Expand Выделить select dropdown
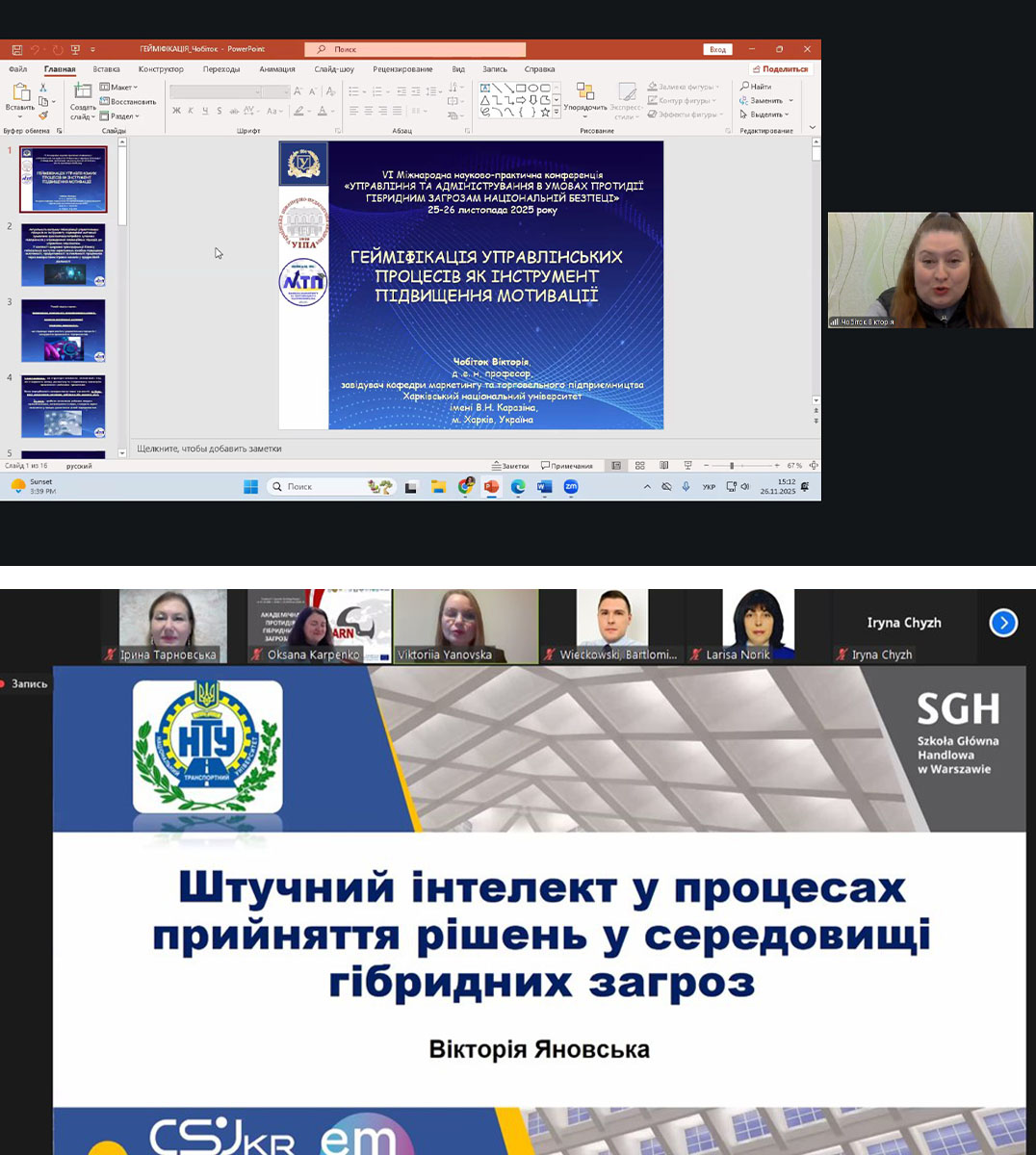Viewport: 1036px width, 1155px height. tap(766, 115)
